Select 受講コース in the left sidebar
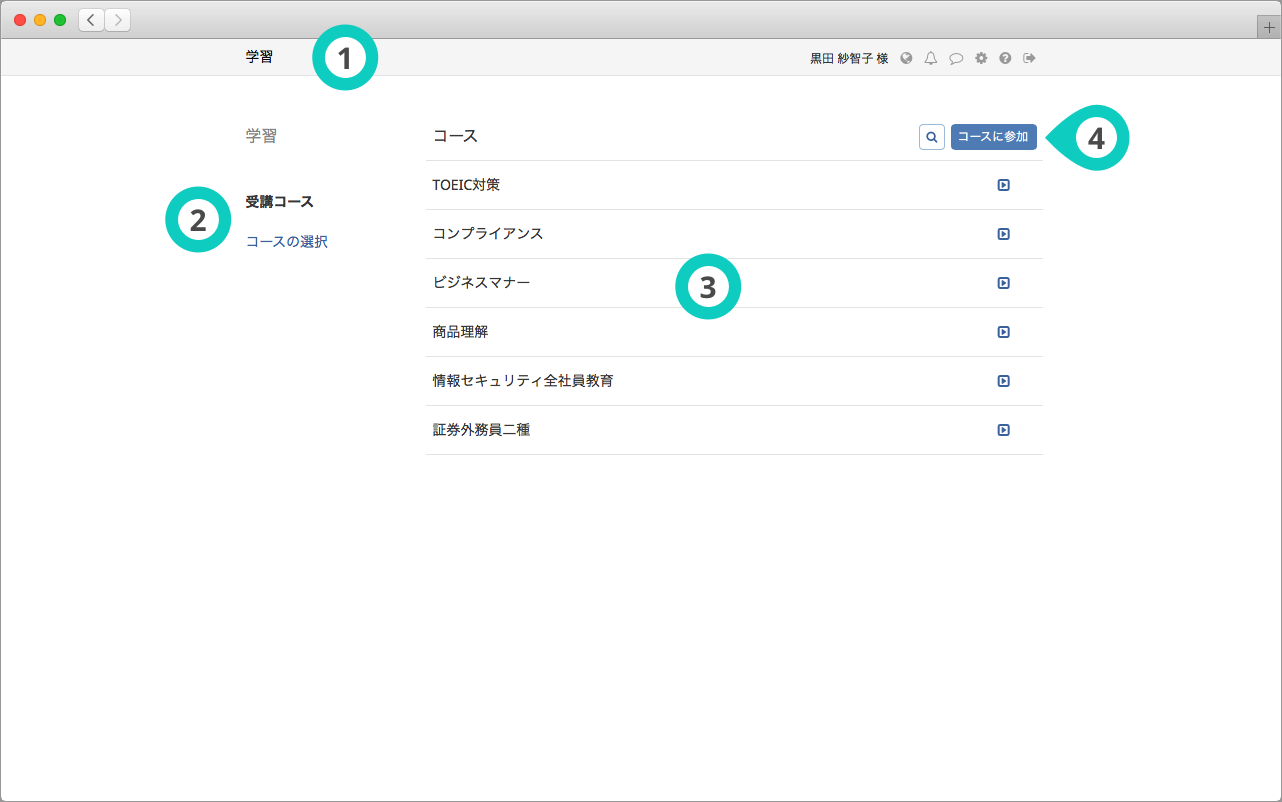1282x802 pixels. [x=279, y=202]
